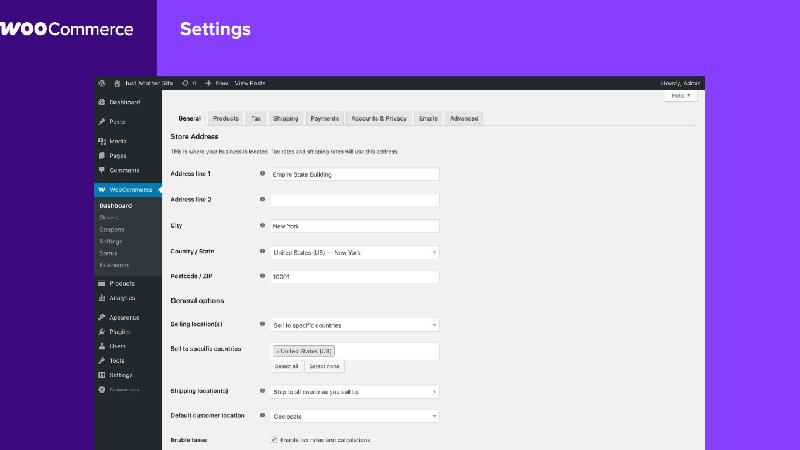The width and height of the screenshot is (800, 450).
Task: Click the Pages icon in sidebar
Action: (102, 156)
